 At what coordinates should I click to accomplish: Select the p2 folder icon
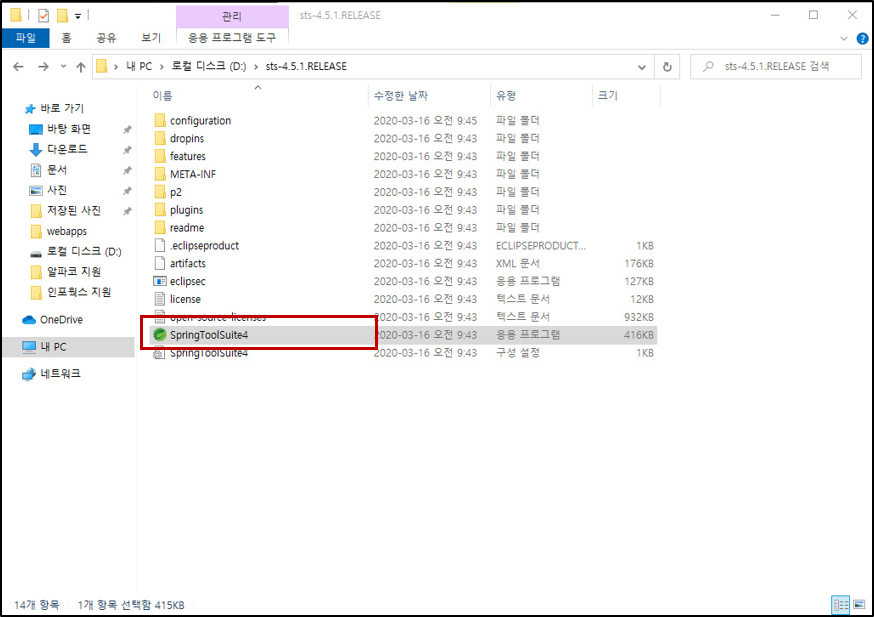point(160,192)
